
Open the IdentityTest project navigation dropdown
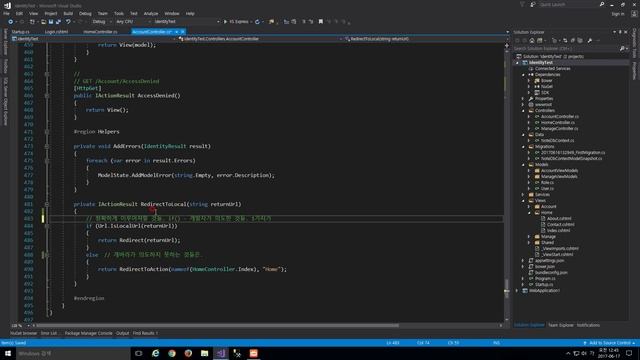tap(94, 39)
